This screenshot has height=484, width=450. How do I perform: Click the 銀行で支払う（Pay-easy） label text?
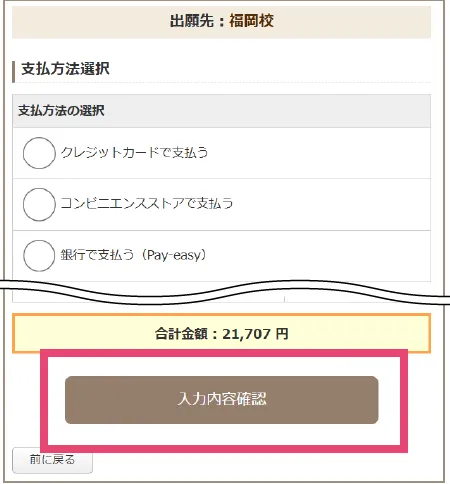(134, 255)
